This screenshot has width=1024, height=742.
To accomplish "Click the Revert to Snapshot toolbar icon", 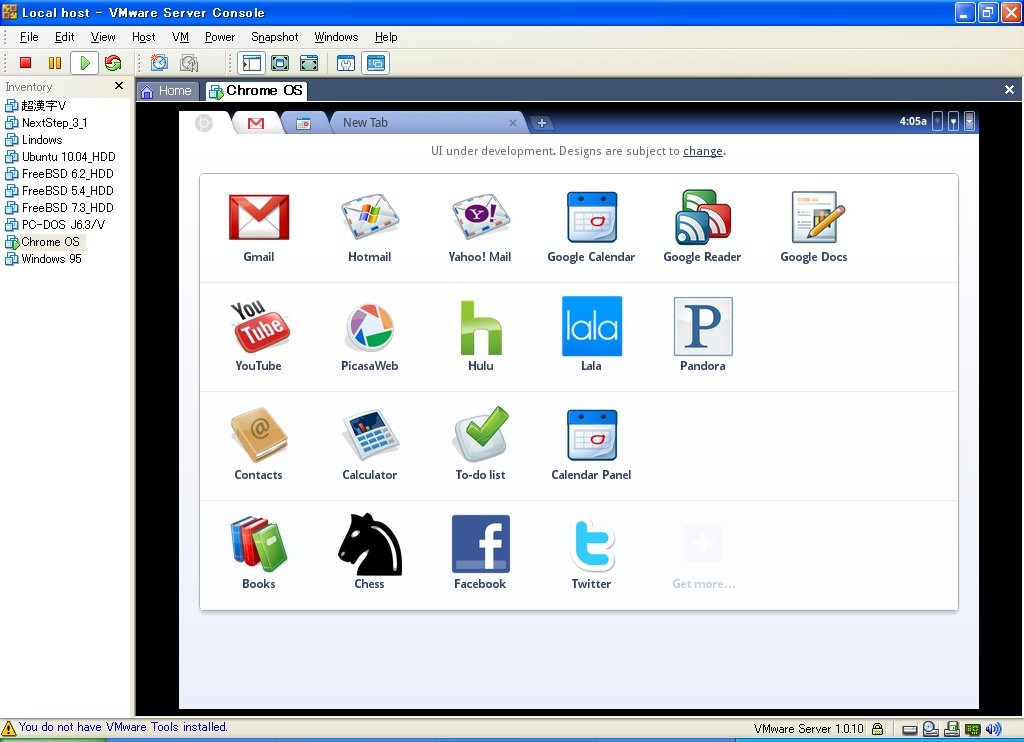I will 189,63.
